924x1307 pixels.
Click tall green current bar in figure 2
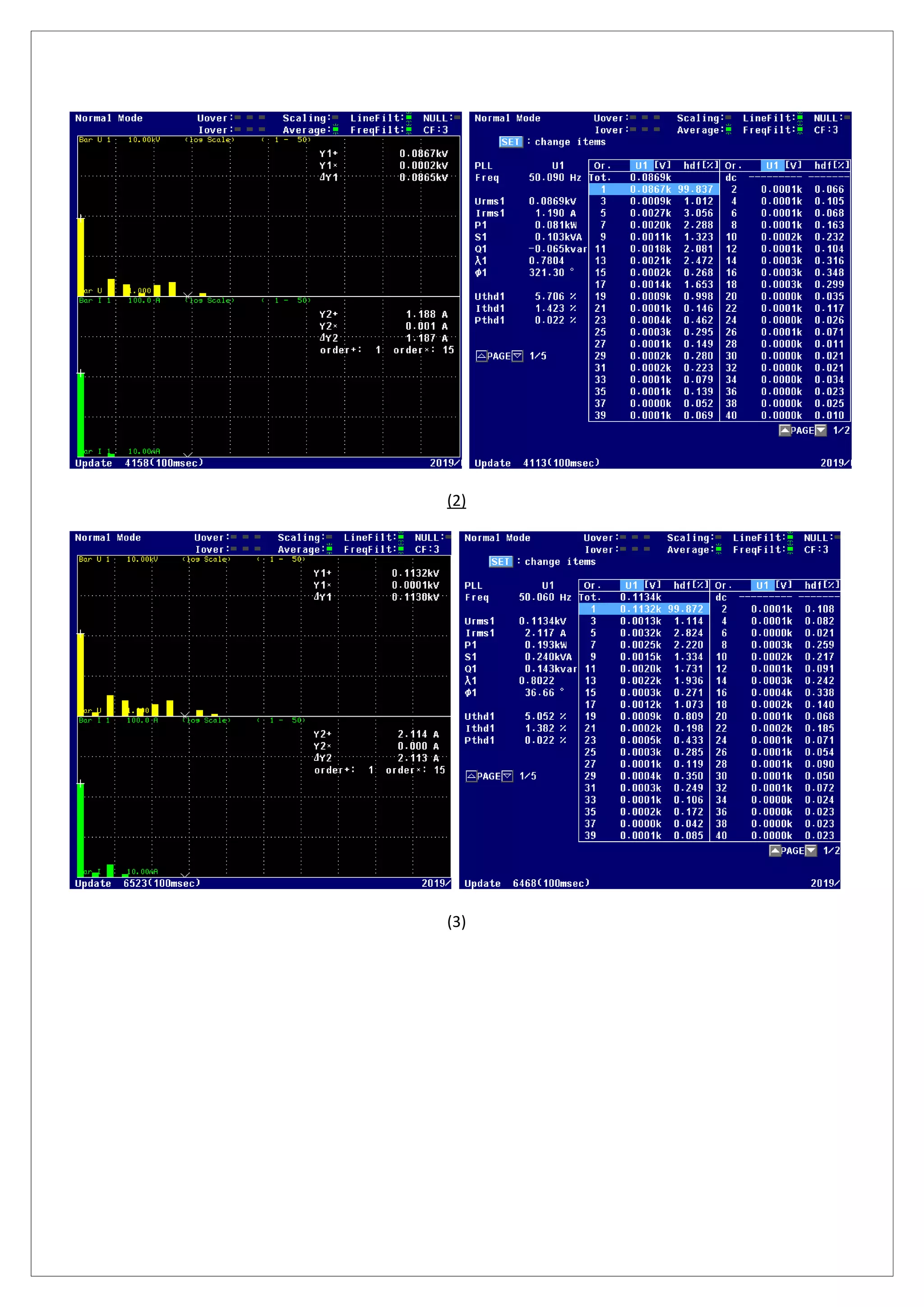[x=81, y=414]
